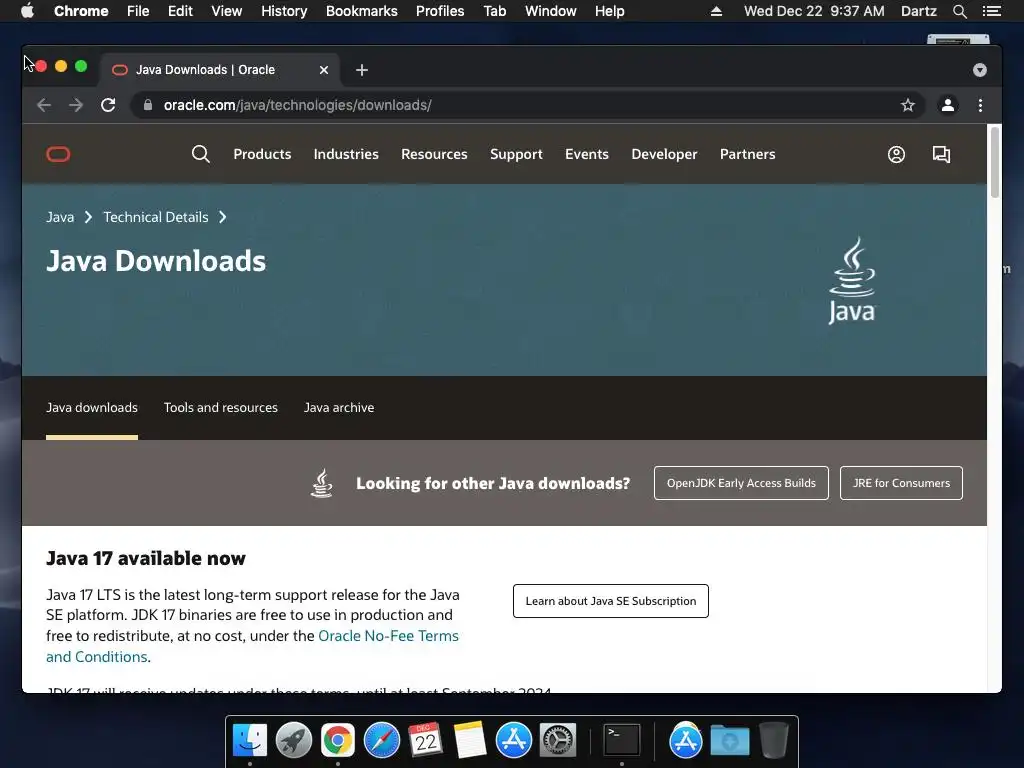Click OpenJDK Early Access Builds button

tap(741, 483)
